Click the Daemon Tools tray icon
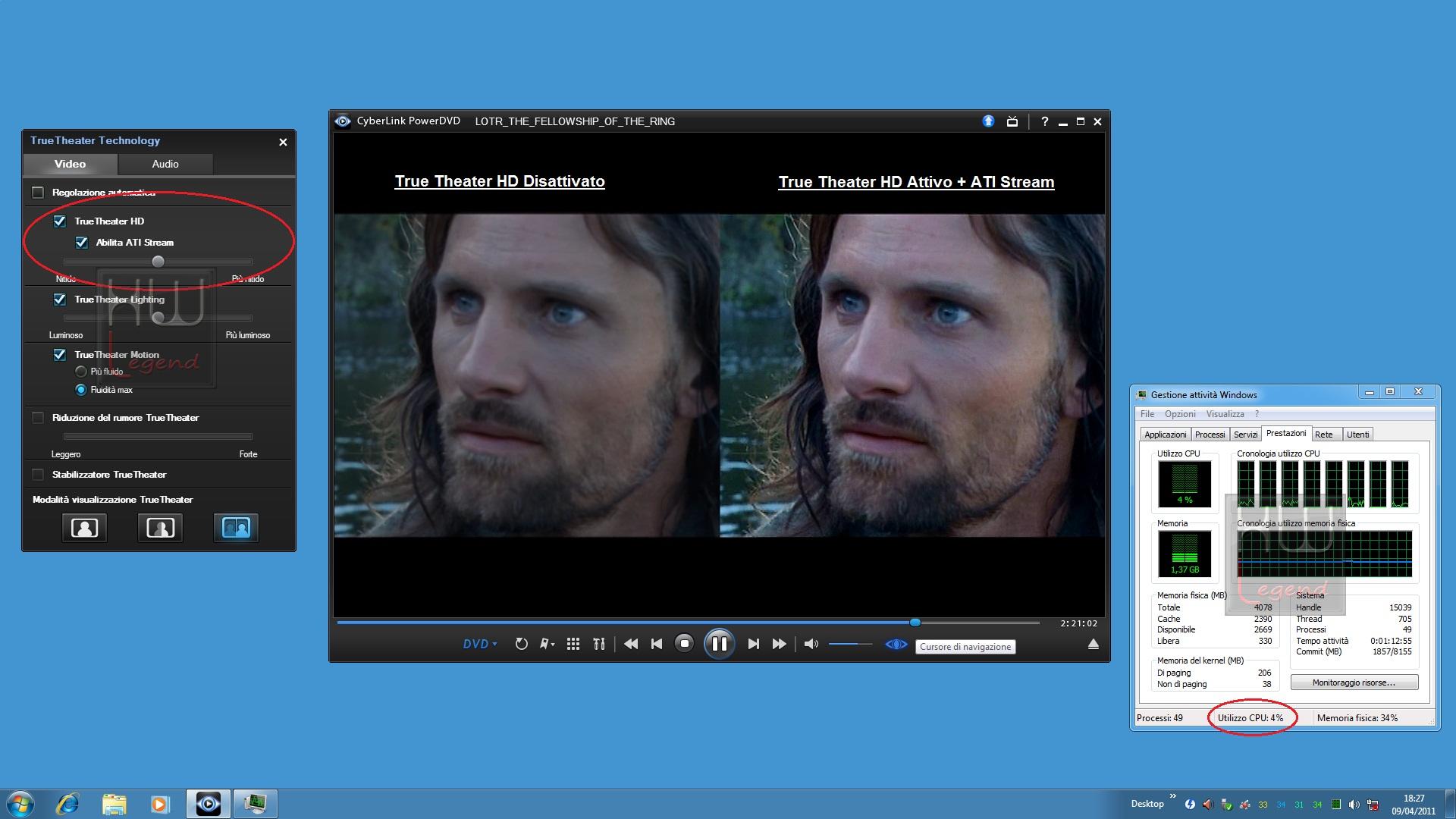 click(x=1190, y=805)
